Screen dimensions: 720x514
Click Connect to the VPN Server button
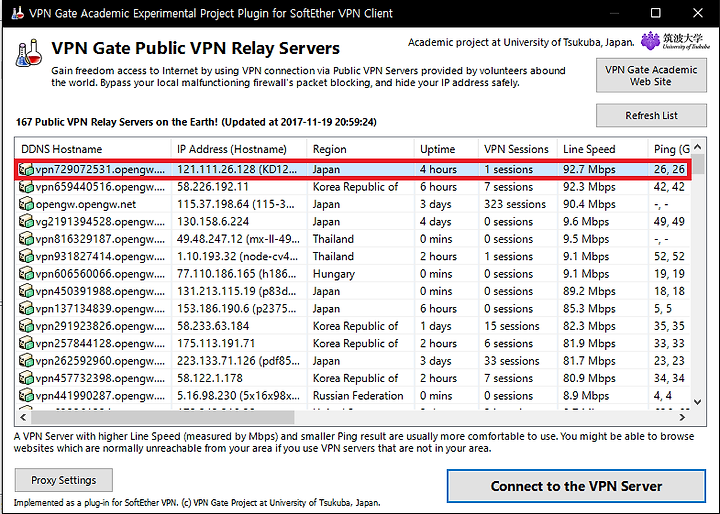576,486
